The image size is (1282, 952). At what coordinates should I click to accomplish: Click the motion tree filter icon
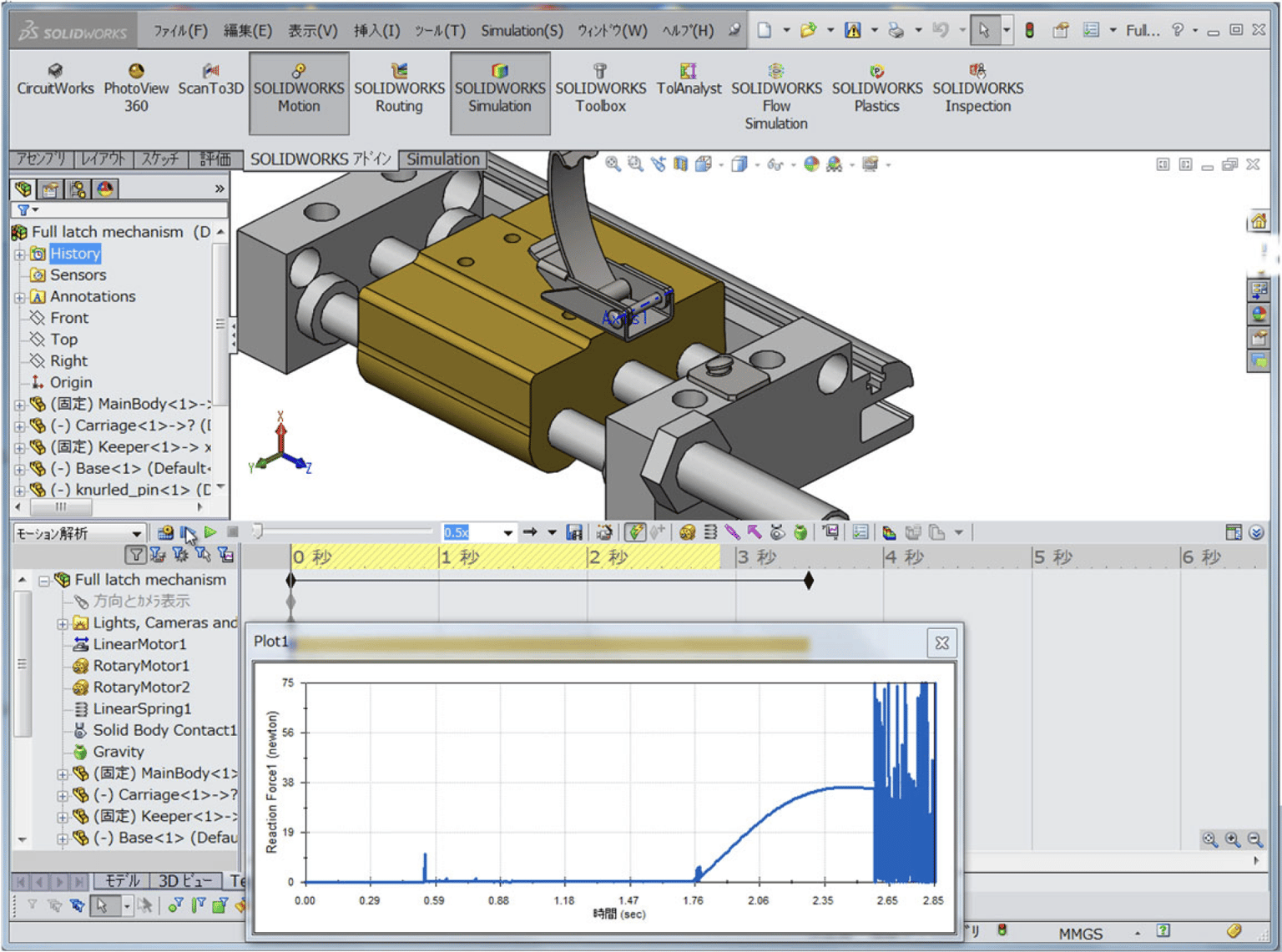(135, 555)
